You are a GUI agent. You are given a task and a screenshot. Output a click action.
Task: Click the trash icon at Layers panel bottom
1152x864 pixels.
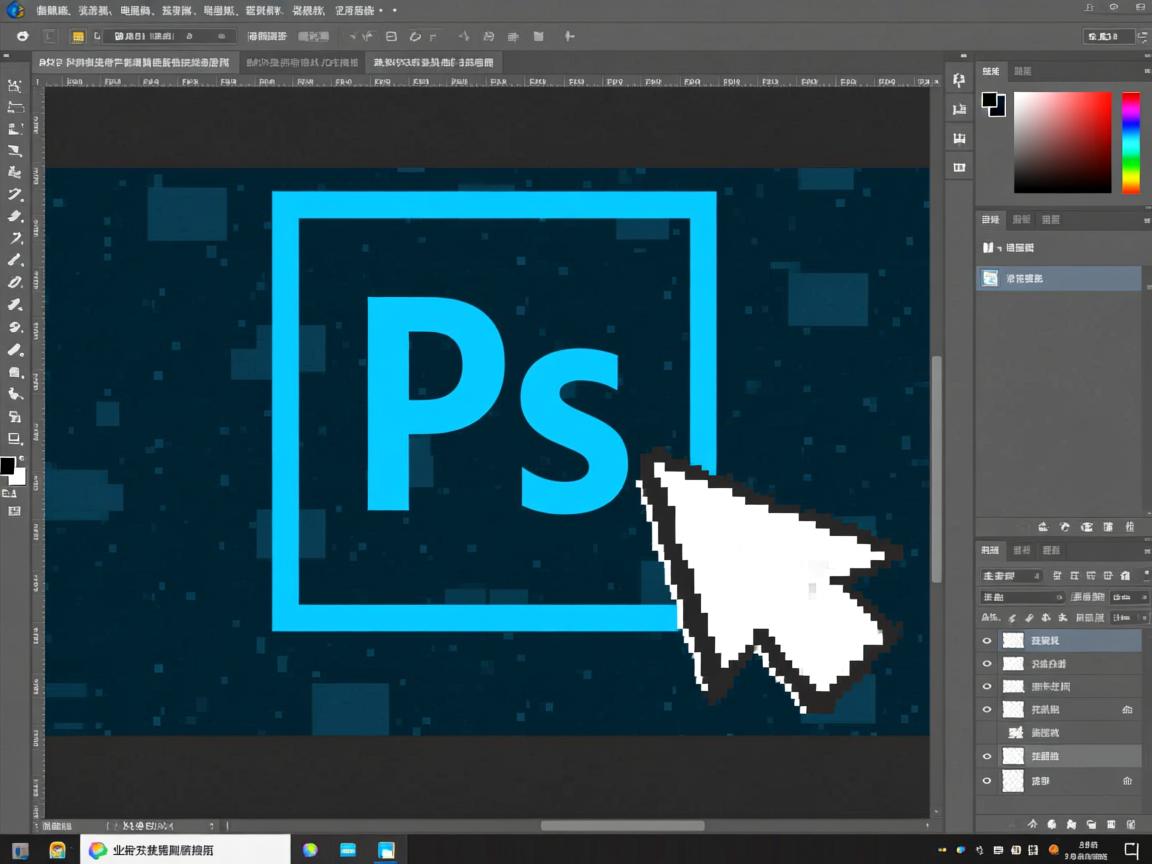1131,825
